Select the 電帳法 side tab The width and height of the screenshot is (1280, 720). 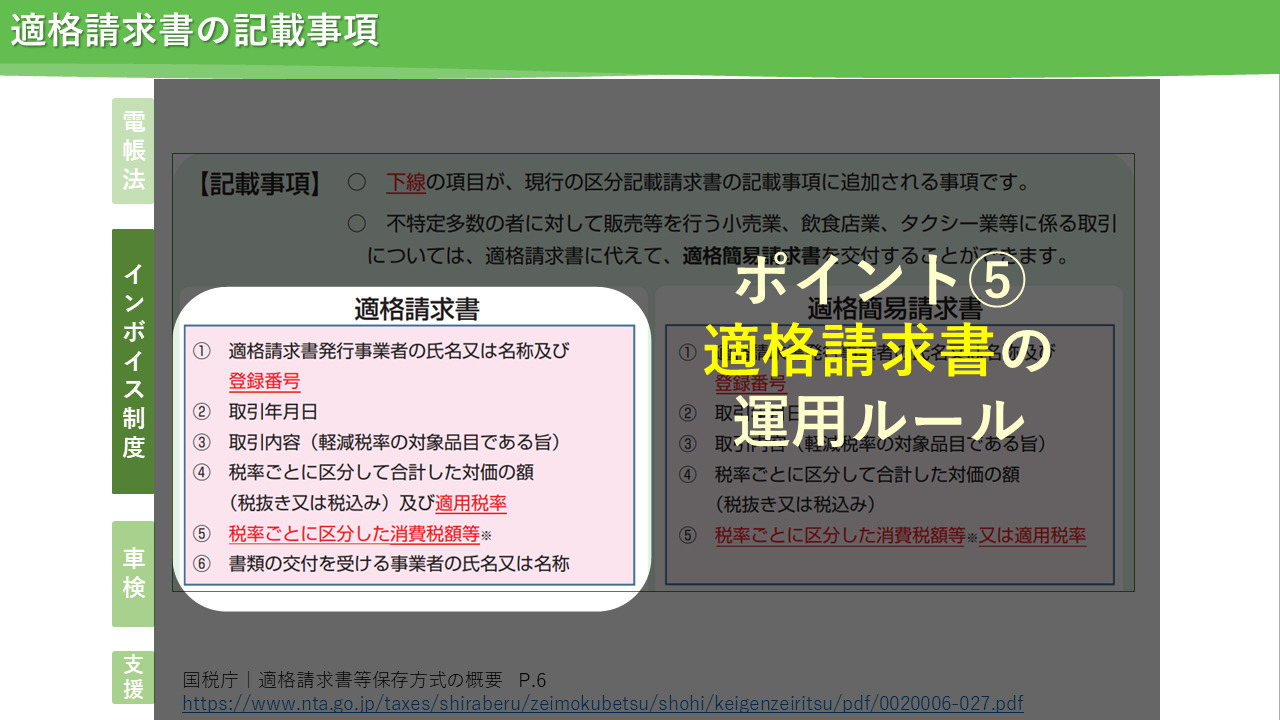point(133,151)
